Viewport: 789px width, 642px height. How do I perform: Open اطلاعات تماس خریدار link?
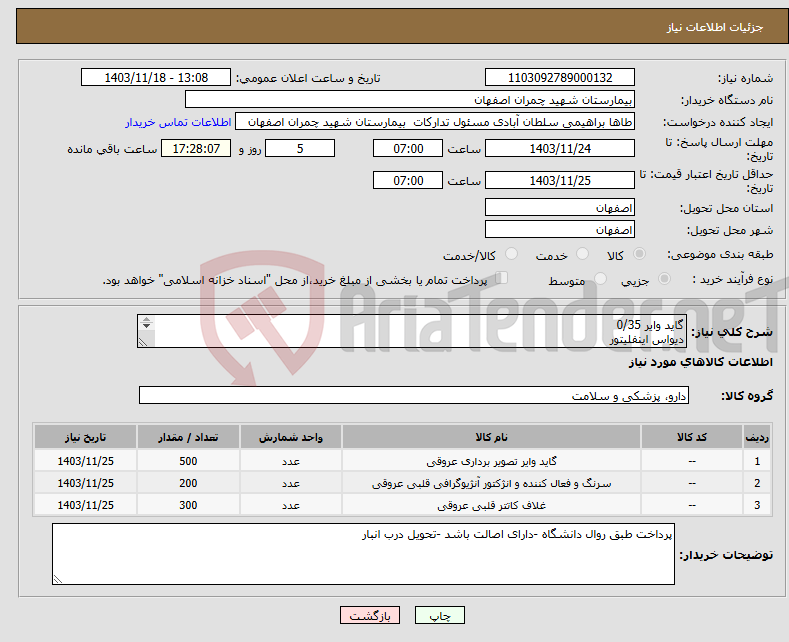click(178, 122)
